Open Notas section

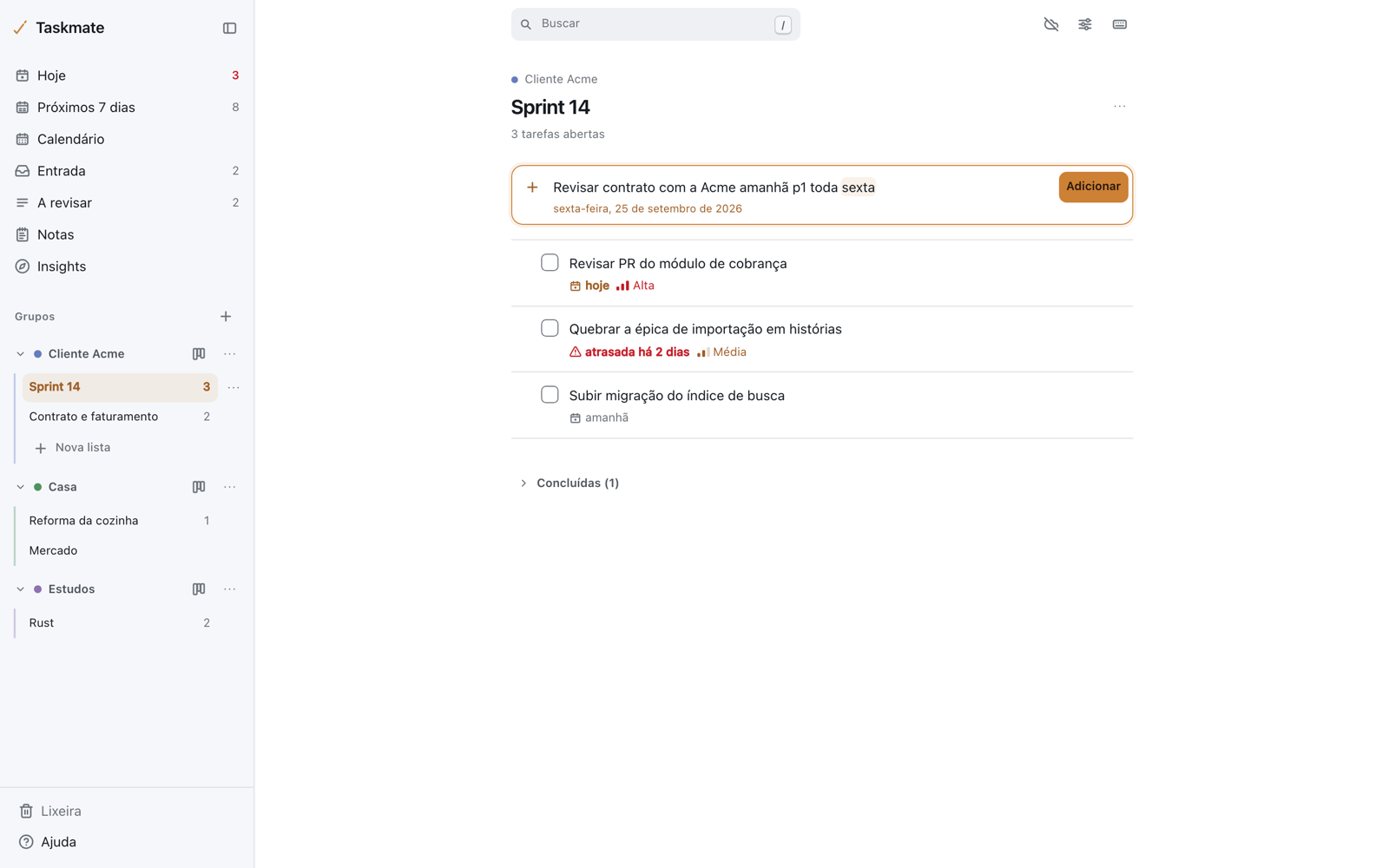(127, 235)
